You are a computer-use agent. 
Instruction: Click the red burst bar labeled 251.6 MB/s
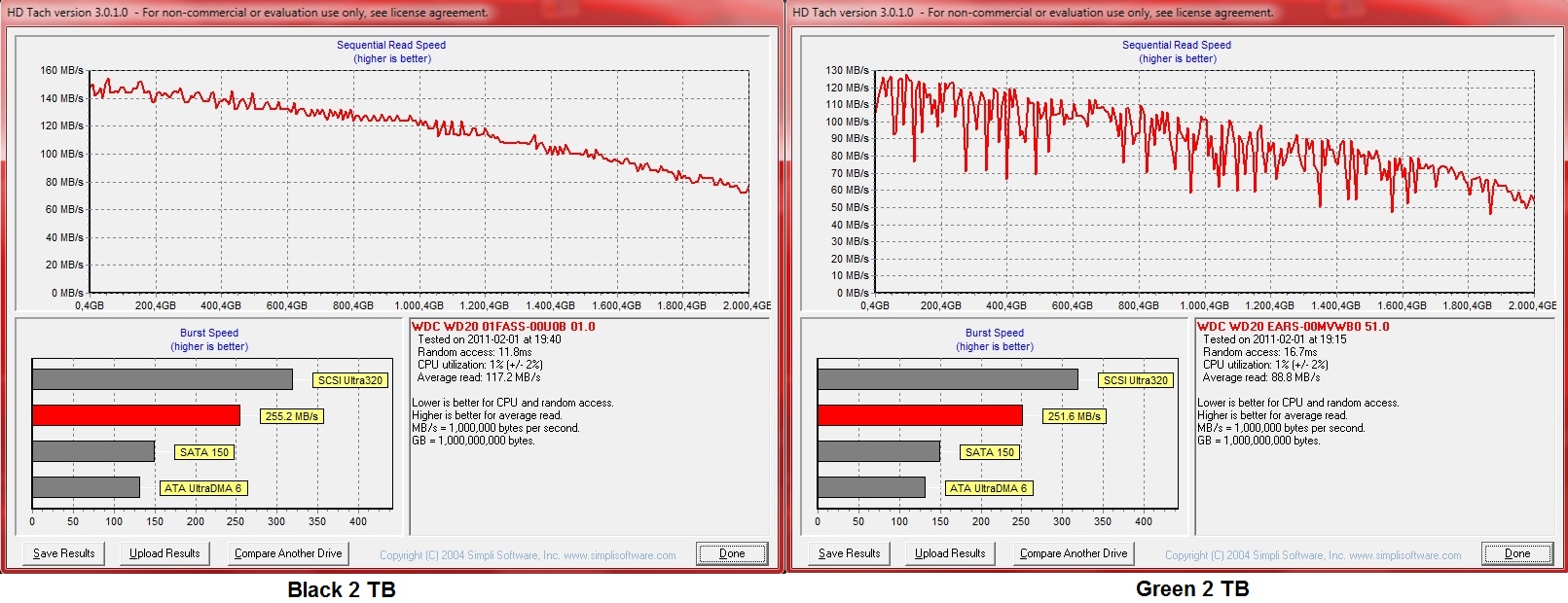pyautogui.click(x=920, y=415)
